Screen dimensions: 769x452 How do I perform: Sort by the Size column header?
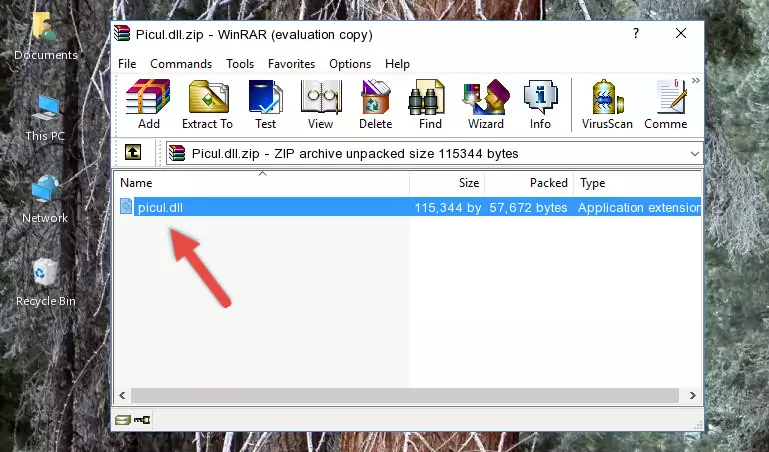(447, 183)
